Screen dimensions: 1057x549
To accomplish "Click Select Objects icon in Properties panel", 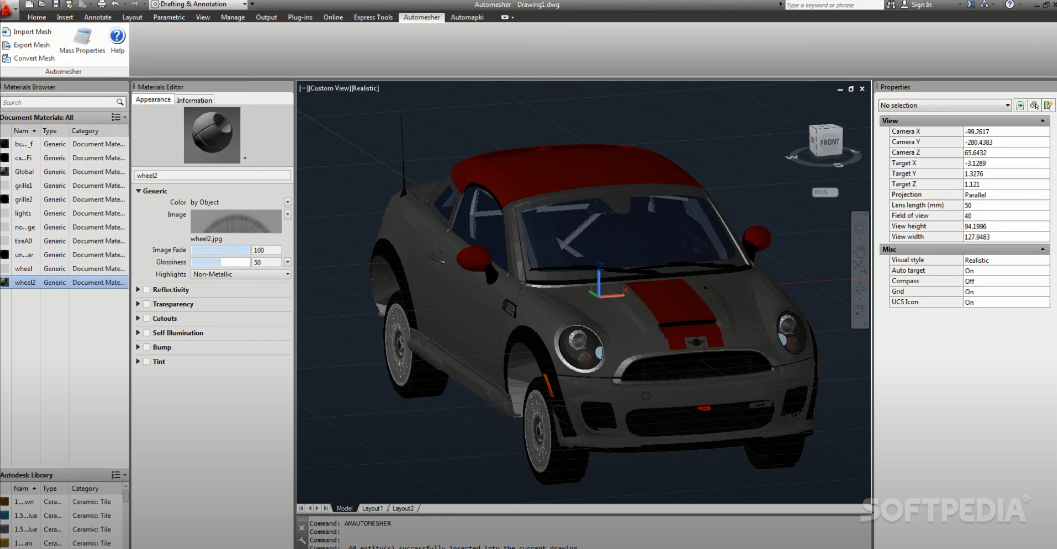I will pyautogui.click(x=1034, y=105).
